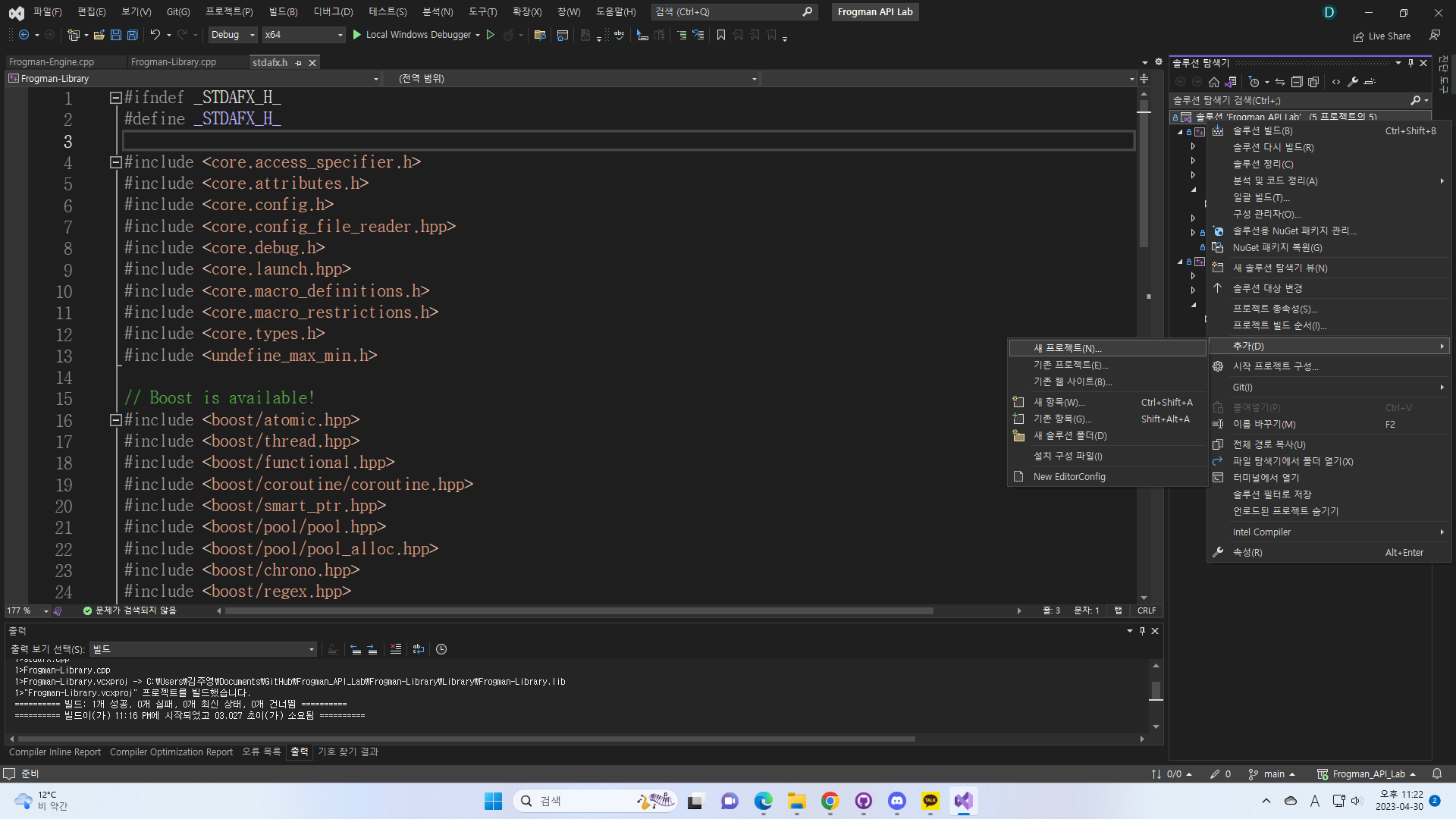Click 솔루션 다시 빌드(R) context menu item
This screenshot has height=819, width=1456.
(x=1329, y=148)
